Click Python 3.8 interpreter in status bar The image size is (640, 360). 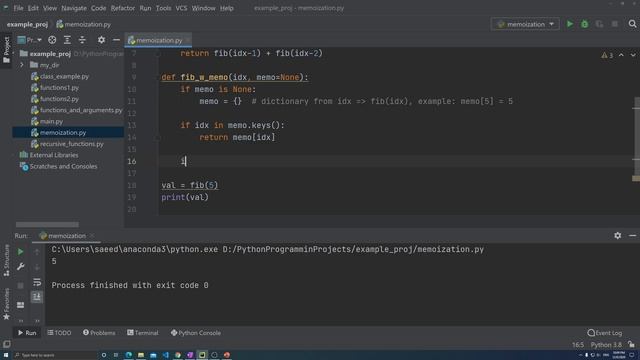pos(606,345)
